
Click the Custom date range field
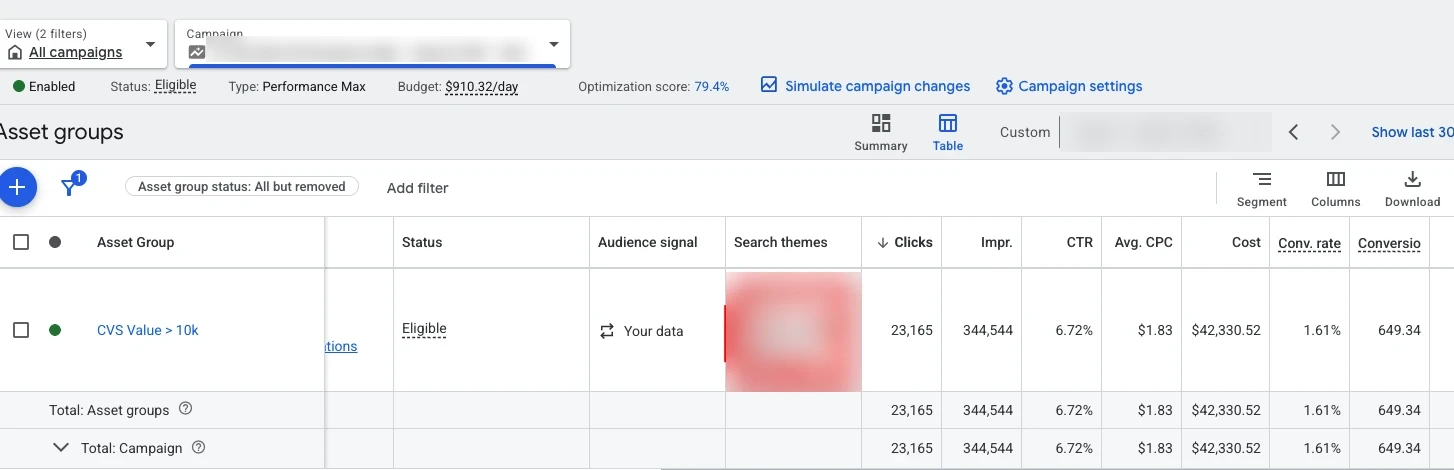click(x=1135, y=132)
